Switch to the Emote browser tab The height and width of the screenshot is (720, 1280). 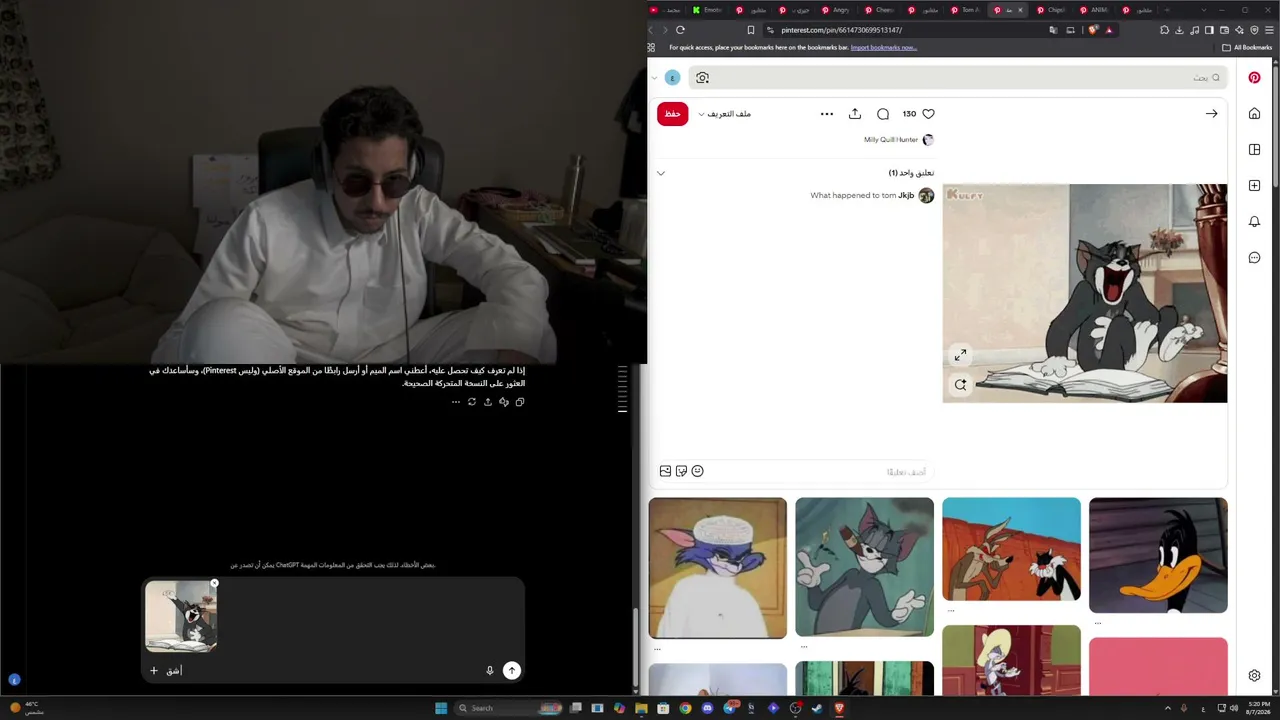(x=707, y=10)
